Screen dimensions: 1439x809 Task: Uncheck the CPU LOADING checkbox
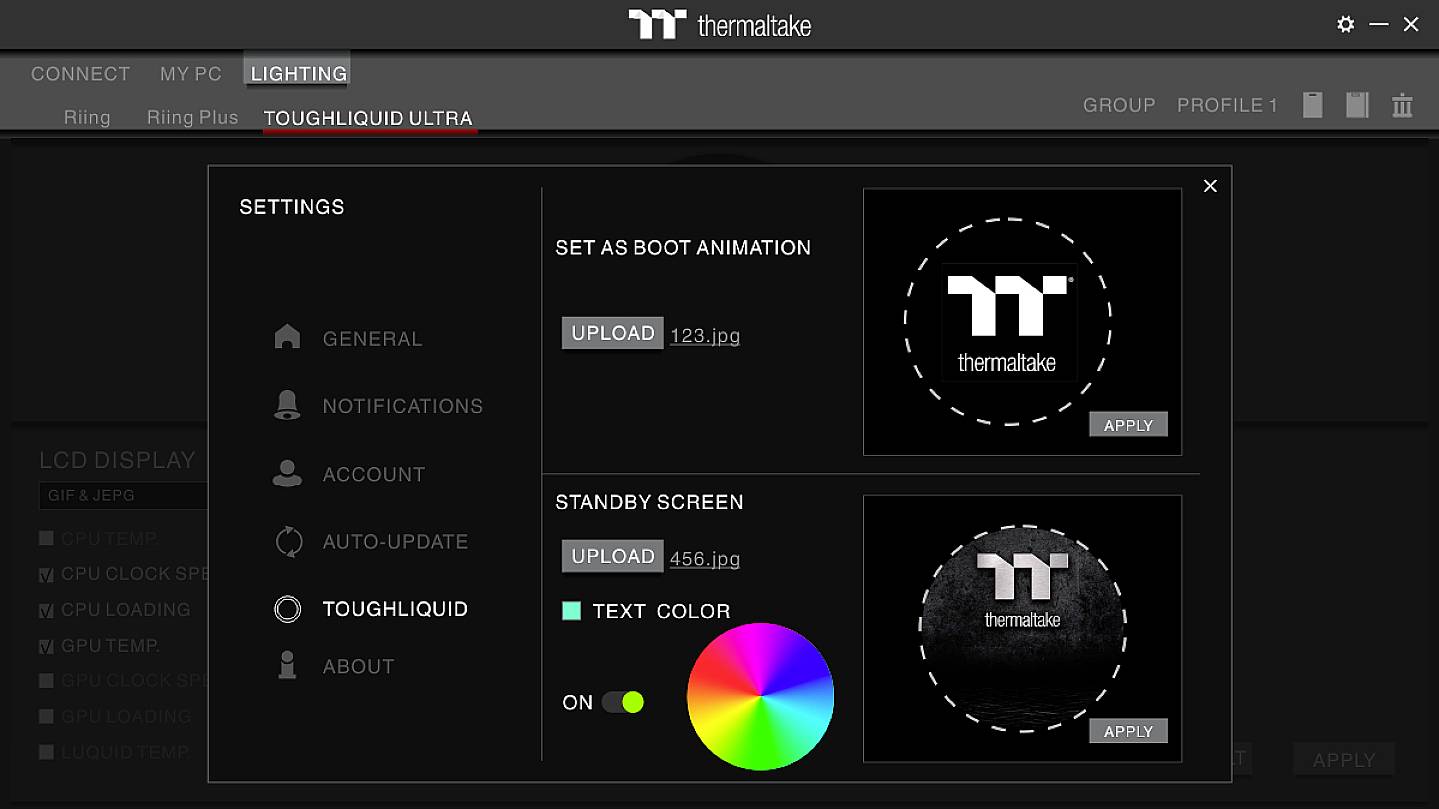(46, 609)
